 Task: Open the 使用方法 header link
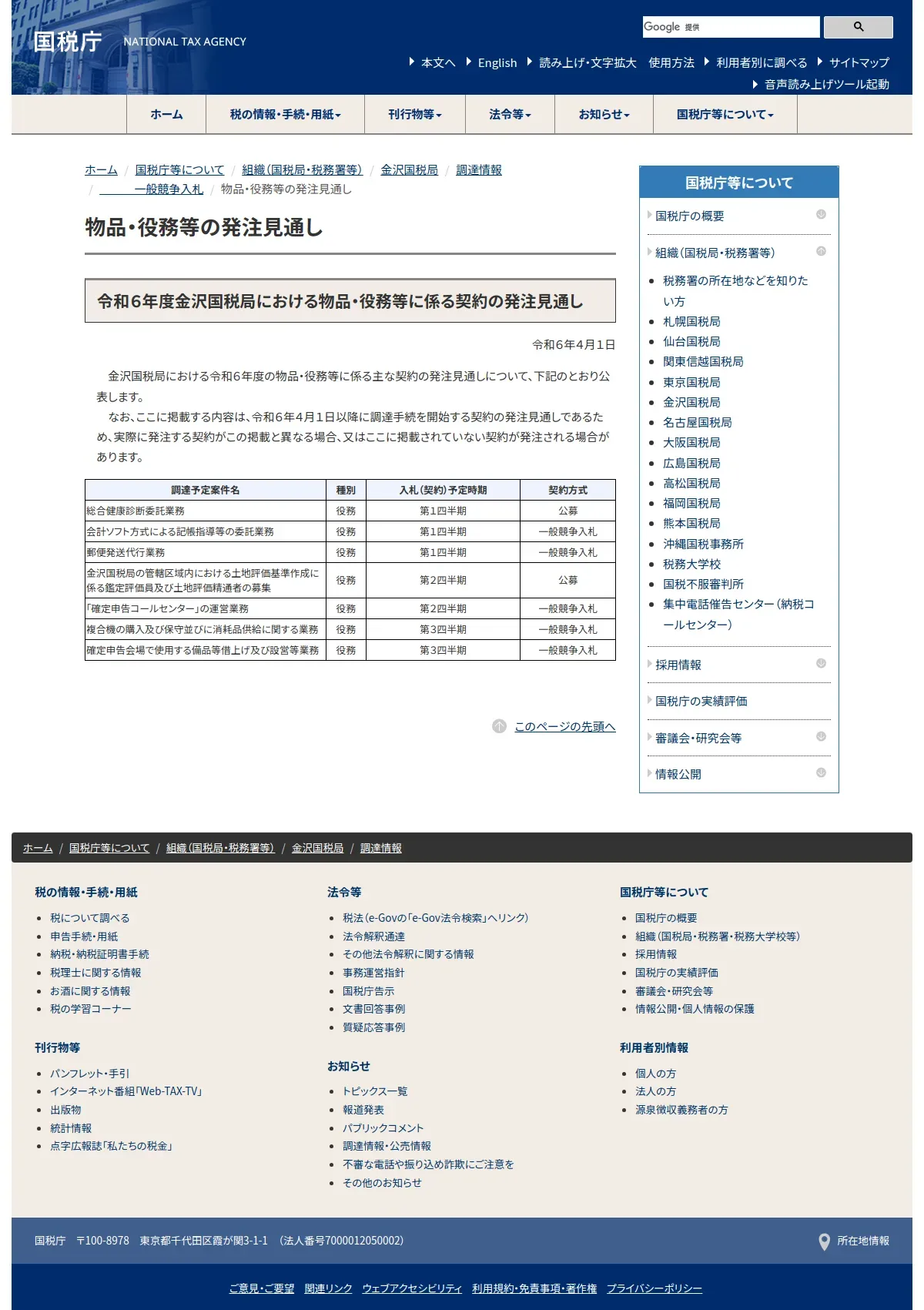[671, 62]
